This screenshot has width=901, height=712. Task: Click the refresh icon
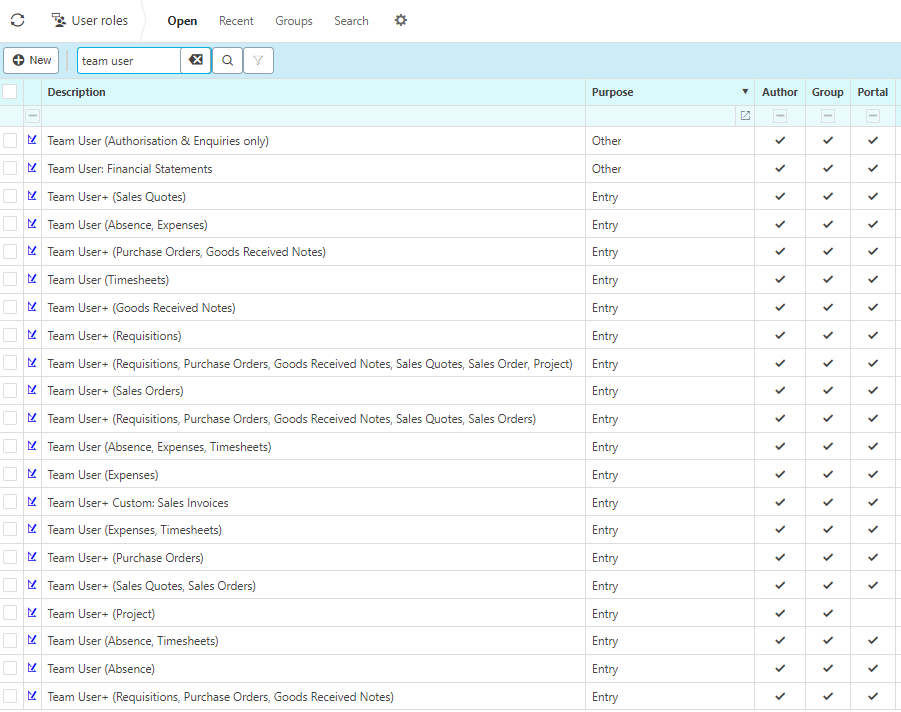[18, 20]
